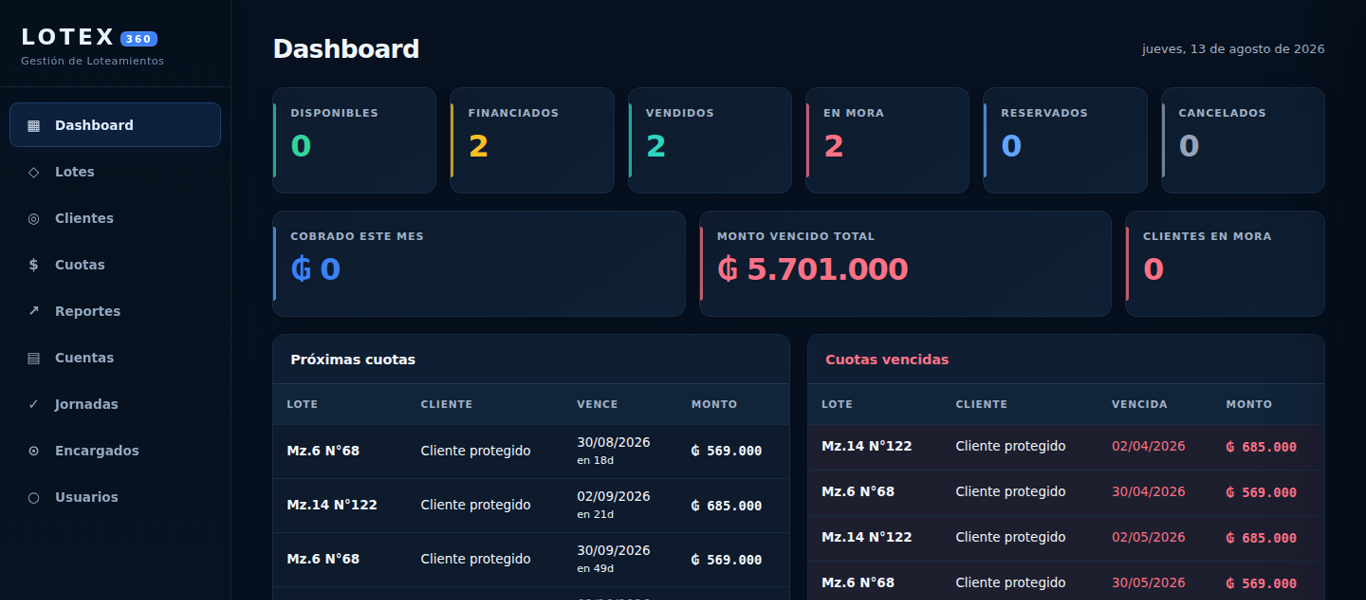The height and width of the screenshot is (600, 1366).
Task: Select Cuentas in the sidebar
Action: click(x=115, y=358)
